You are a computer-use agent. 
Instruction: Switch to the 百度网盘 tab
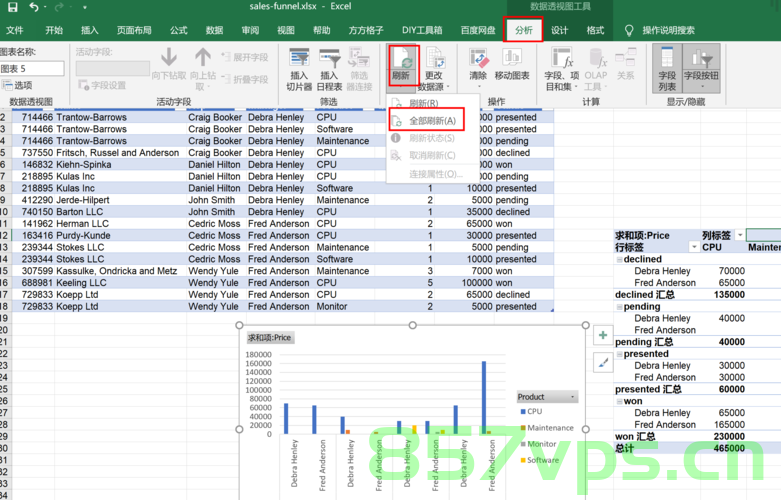click(x=478, y=30)
